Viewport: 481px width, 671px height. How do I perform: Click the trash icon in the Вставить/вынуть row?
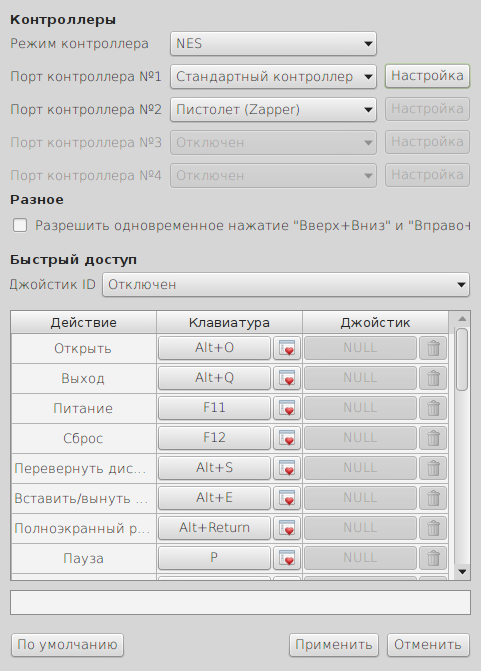coord(433,498)
